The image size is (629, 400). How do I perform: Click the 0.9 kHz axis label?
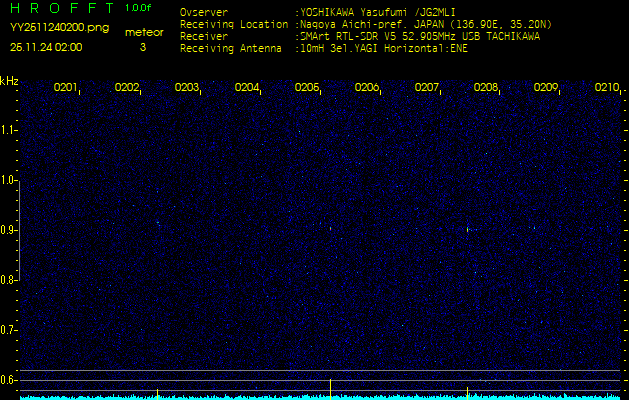click(7, 230)
